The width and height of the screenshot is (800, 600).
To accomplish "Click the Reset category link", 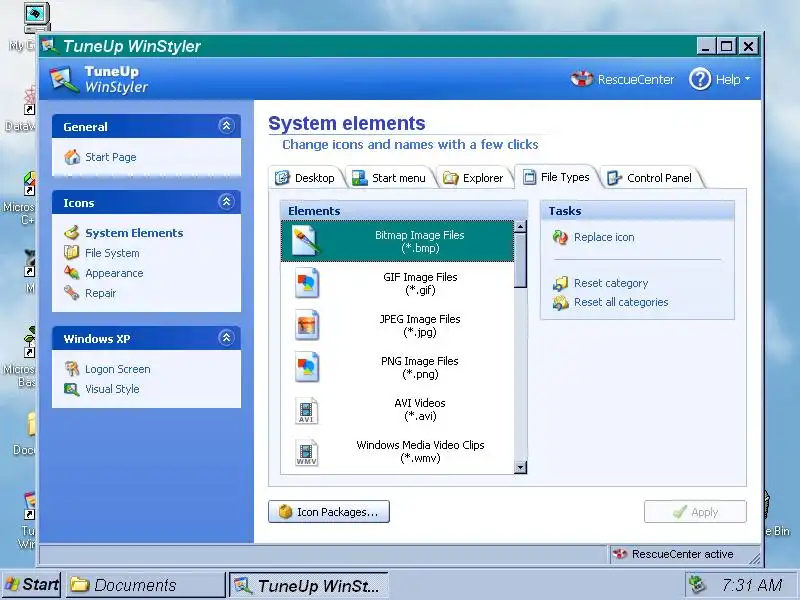I will point(611,283).
